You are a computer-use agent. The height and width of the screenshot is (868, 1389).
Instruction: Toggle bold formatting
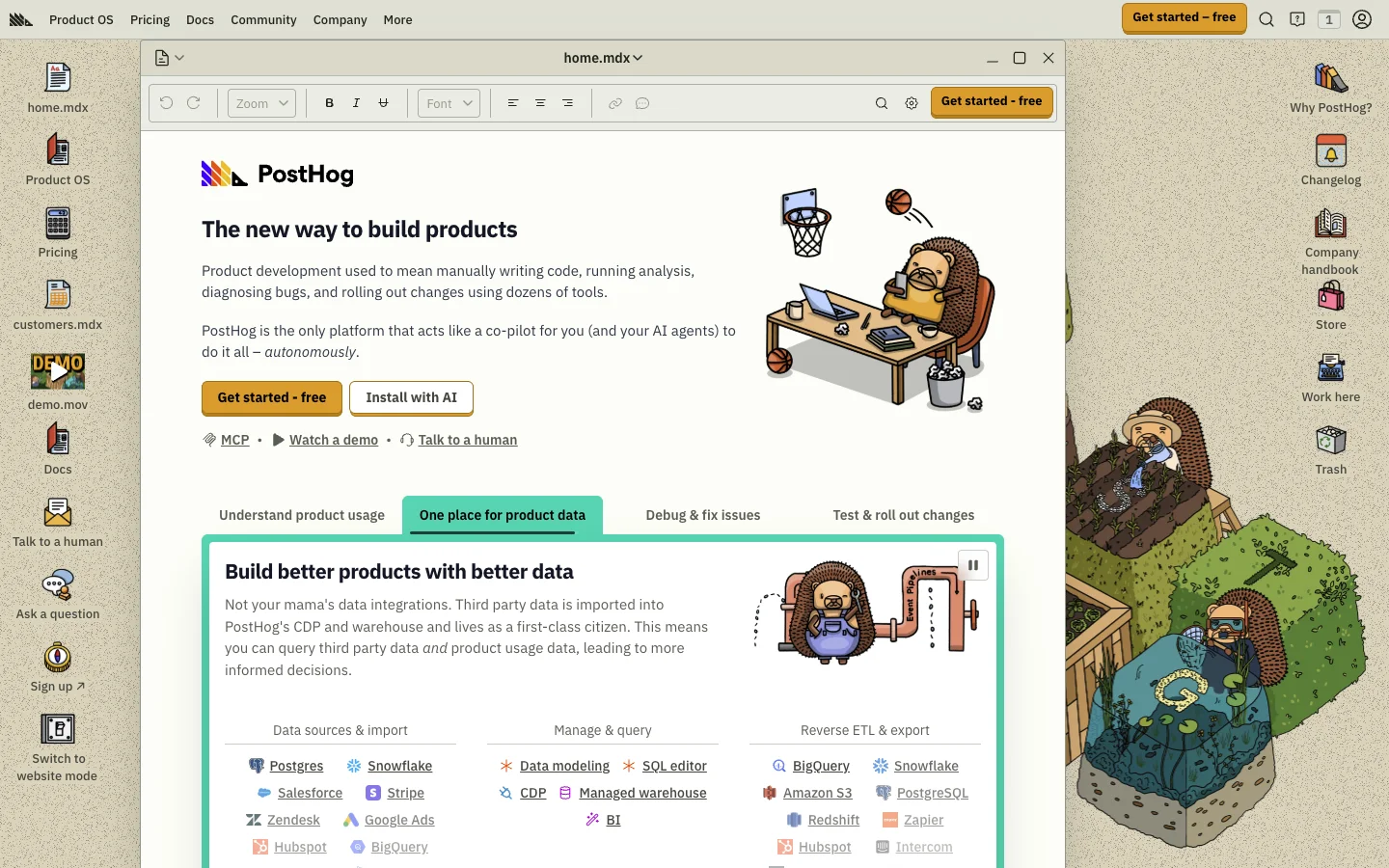coord(330,103)
